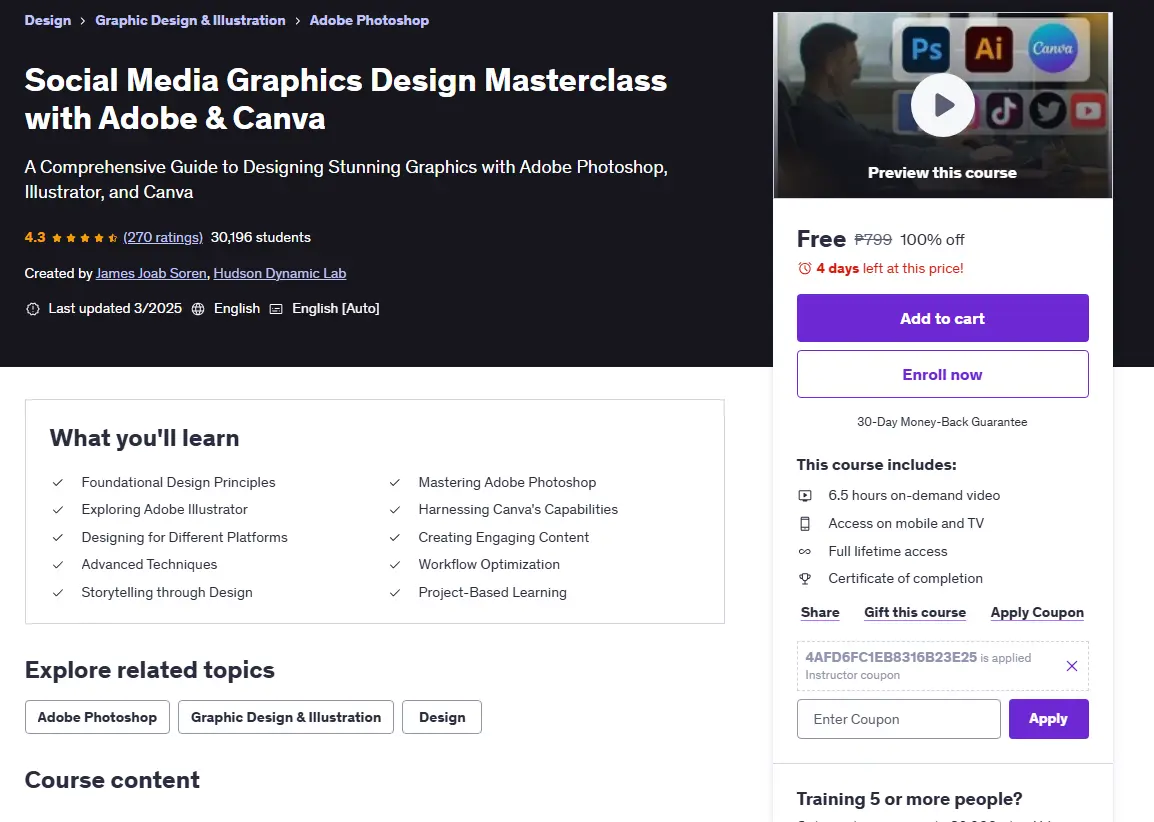Click the TikTok icon in preview thumbnail
This screenshot has height=822, width=1154.
[1004, 111]
